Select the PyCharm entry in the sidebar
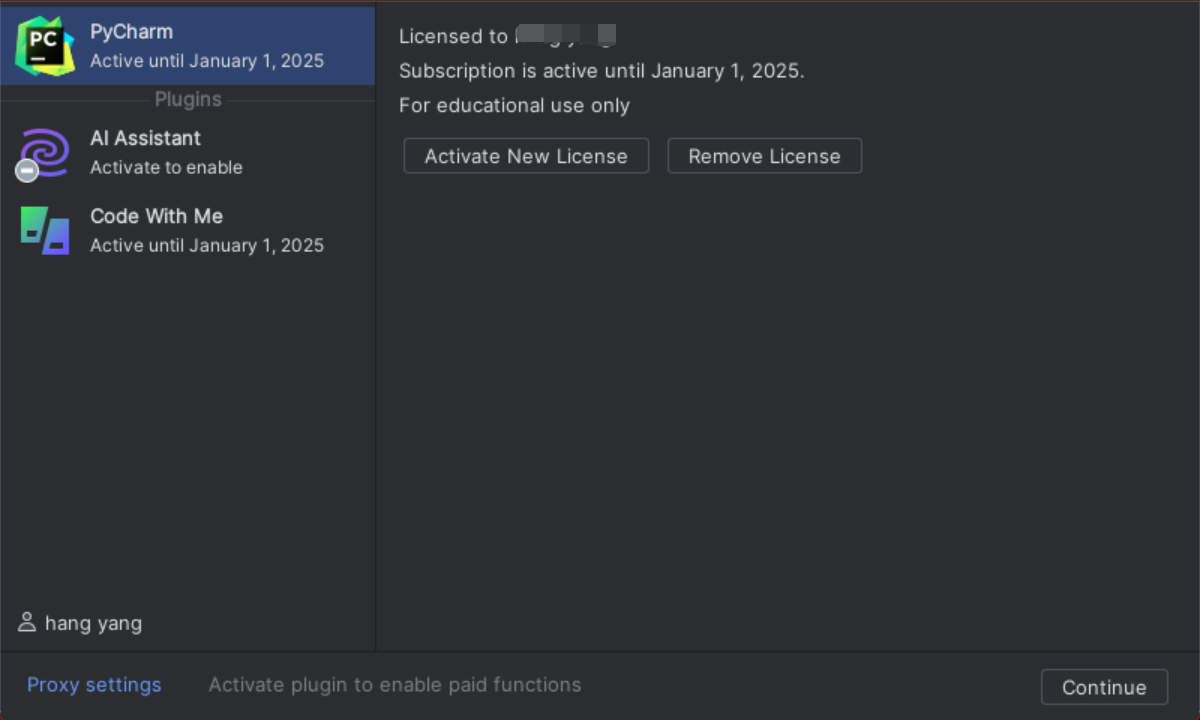This screenshot has height=720, width=1200. tap(187, 45)
